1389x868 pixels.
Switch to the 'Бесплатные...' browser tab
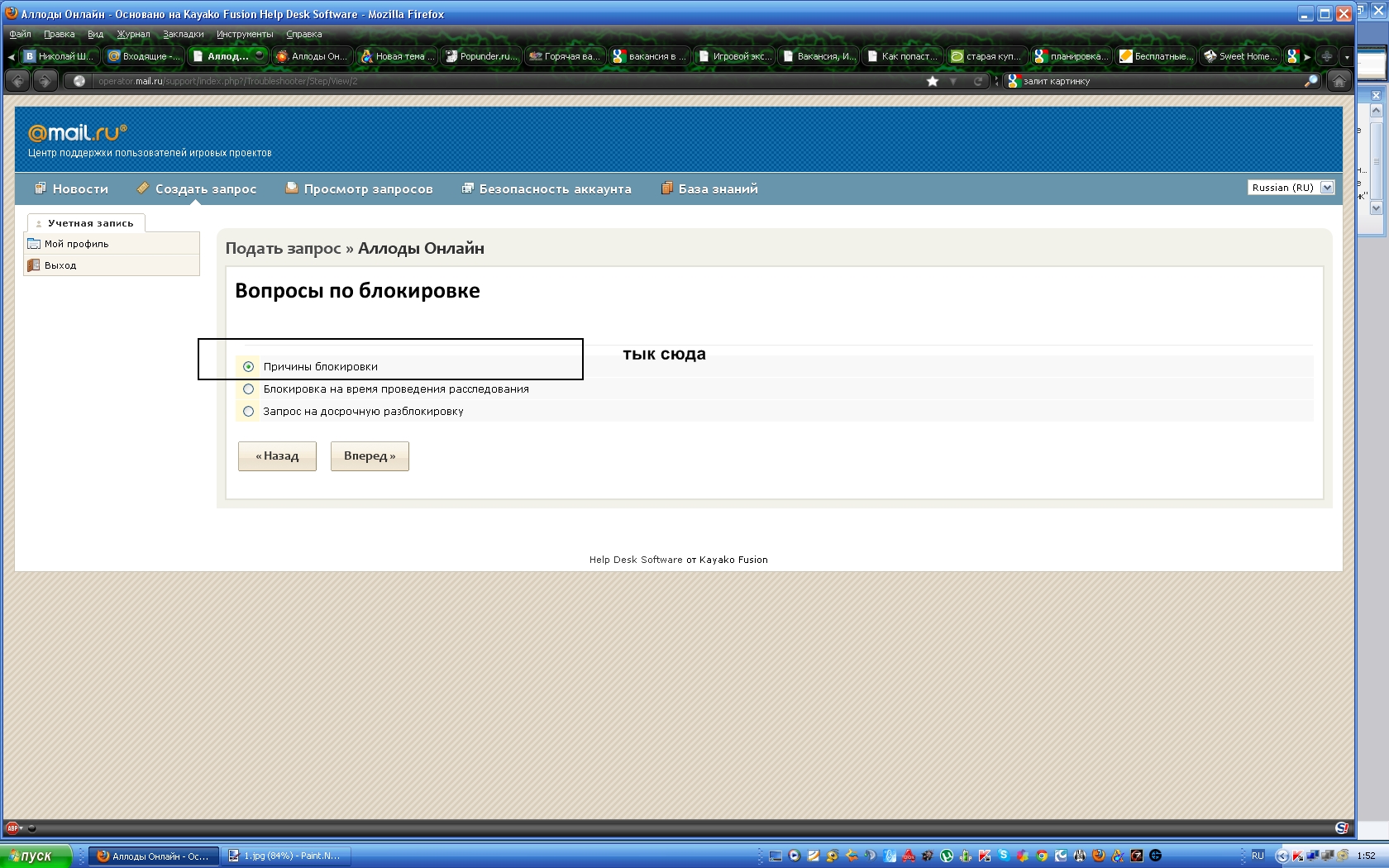pos(1155,56)
